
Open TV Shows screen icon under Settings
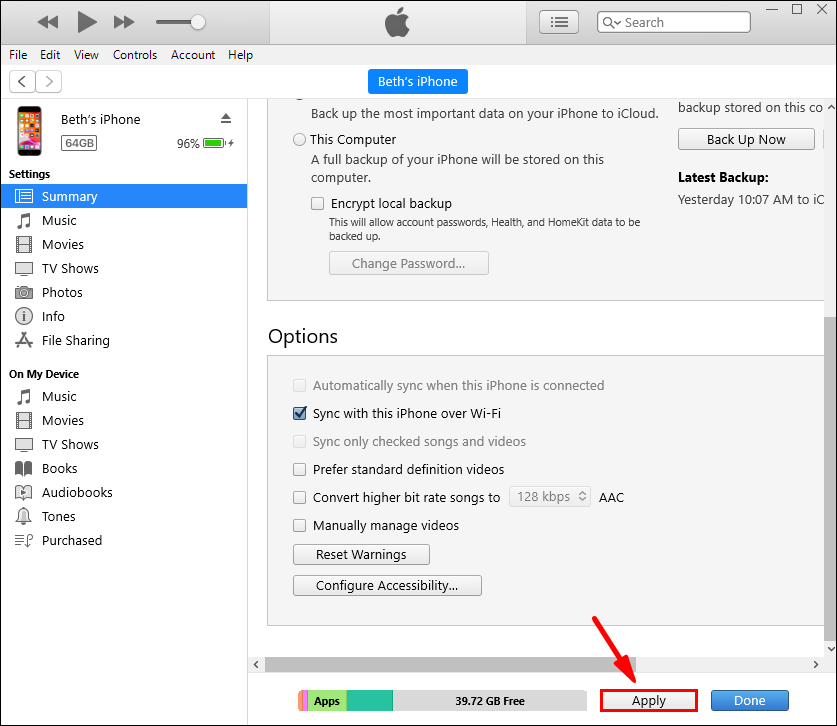[23, 269]
